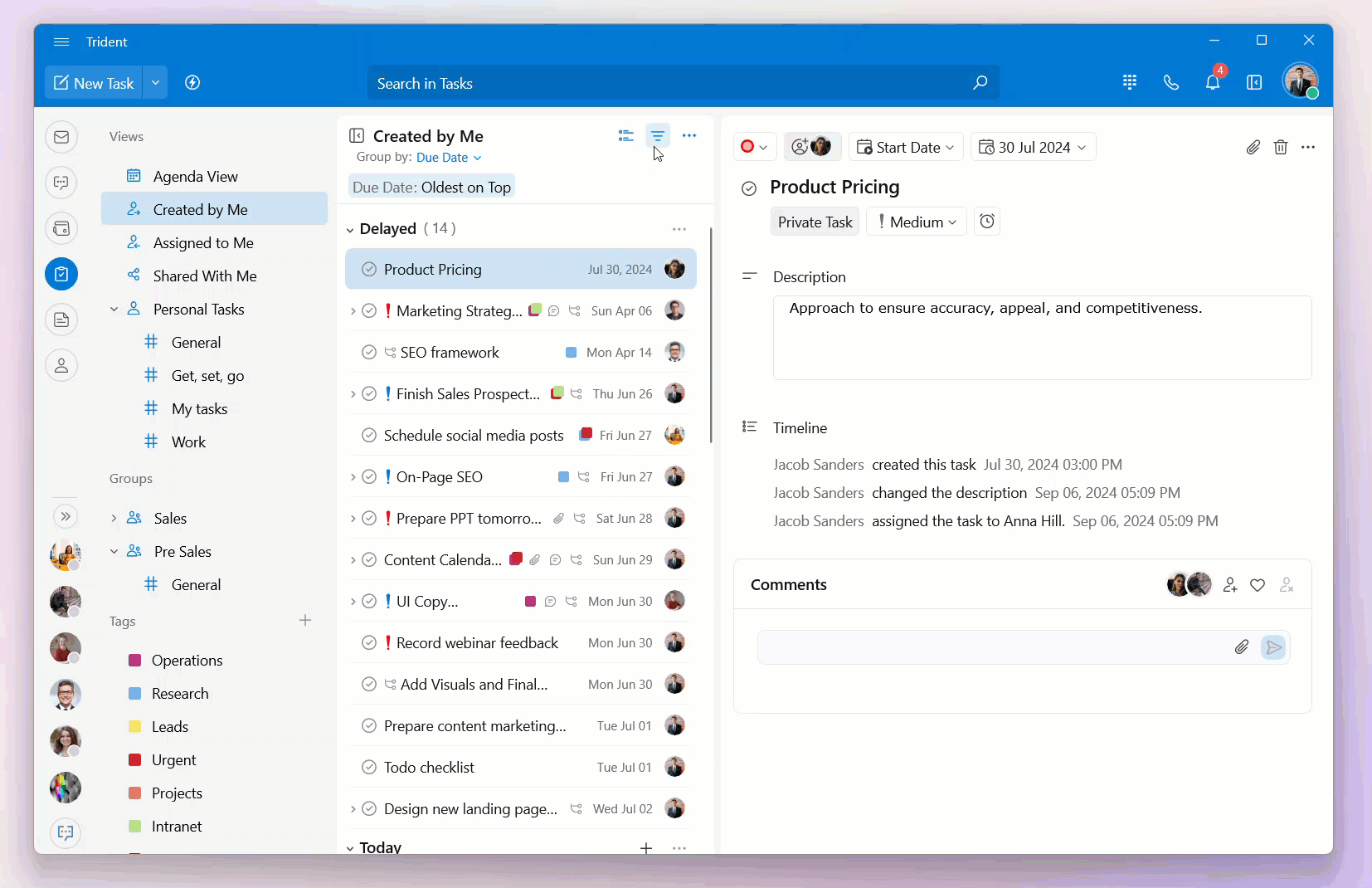Image resolution: width=1372 pixels, height=888 pixels.
Task: Attach a file in the comment box
Action: point(1242,647)
